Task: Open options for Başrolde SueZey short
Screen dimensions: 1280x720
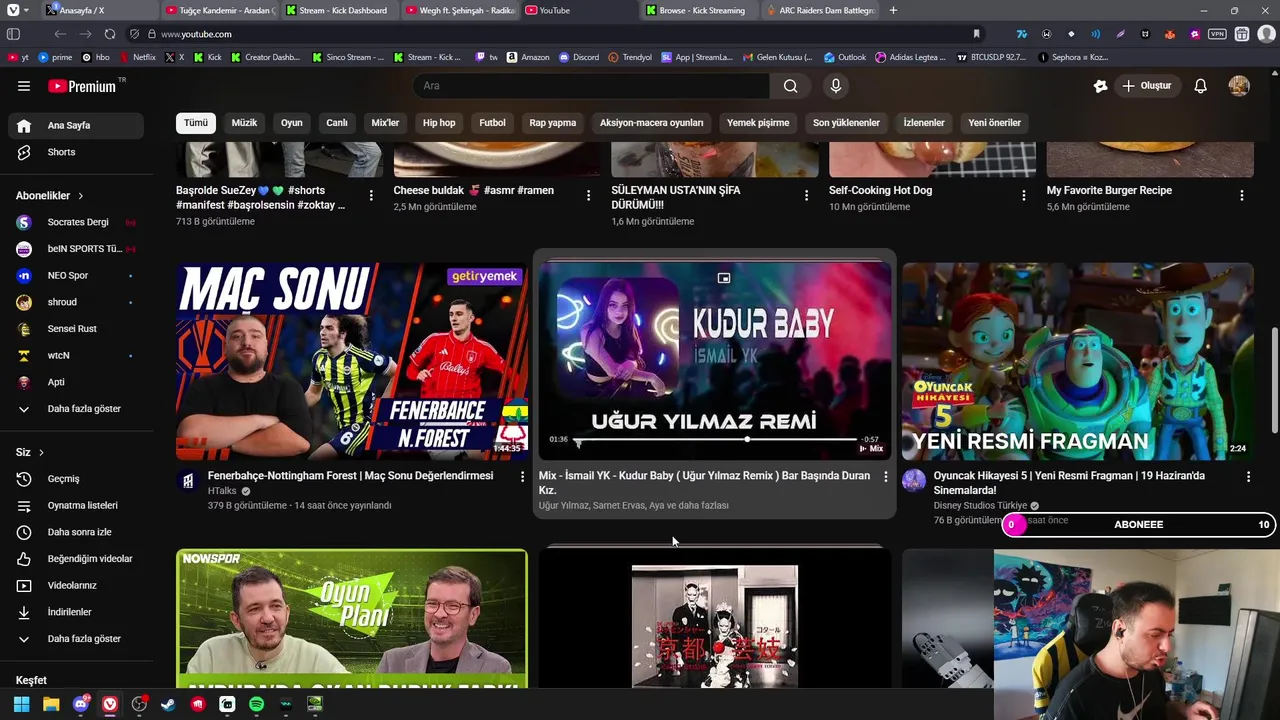Action: [x=371, y=196]
